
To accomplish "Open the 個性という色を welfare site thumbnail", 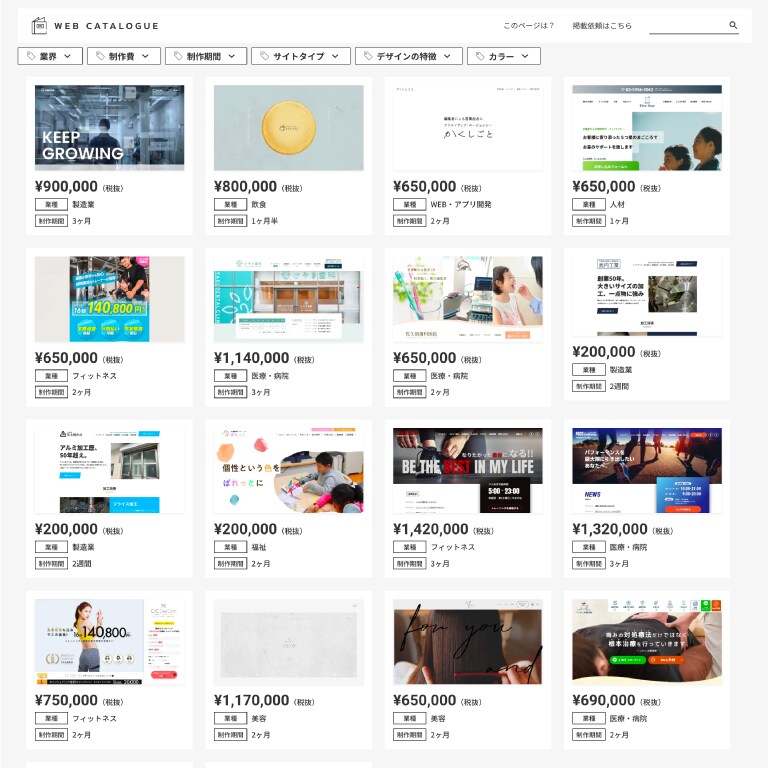I will click(288, 470).
